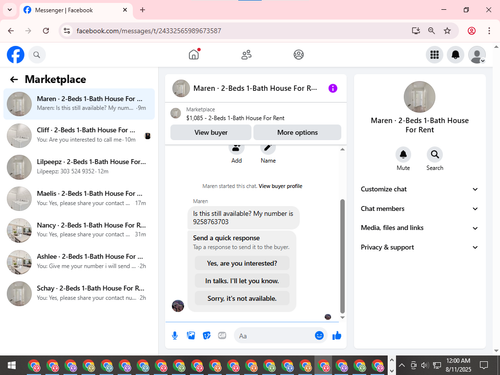The image size is (500, 375).
Task: Click the More options button
Action: tap(297, 132)
